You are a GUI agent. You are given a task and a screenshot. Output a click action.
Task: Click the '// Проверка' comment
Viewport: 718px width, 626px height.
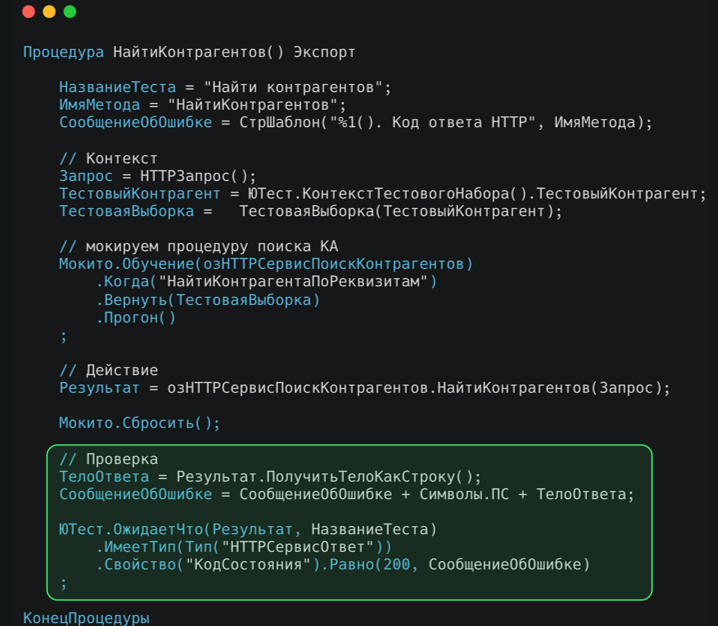(109, 459)
